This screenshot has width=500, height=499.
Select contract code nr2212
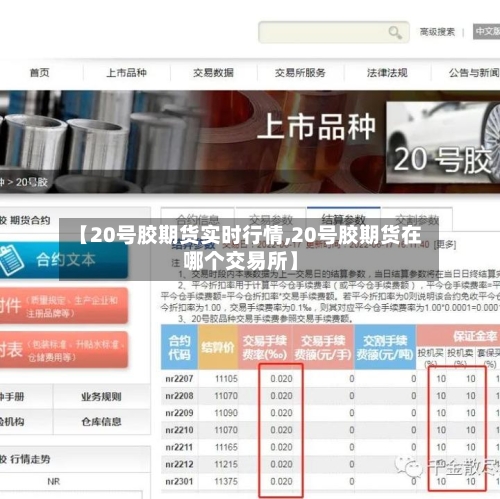[x=179, y=464]
